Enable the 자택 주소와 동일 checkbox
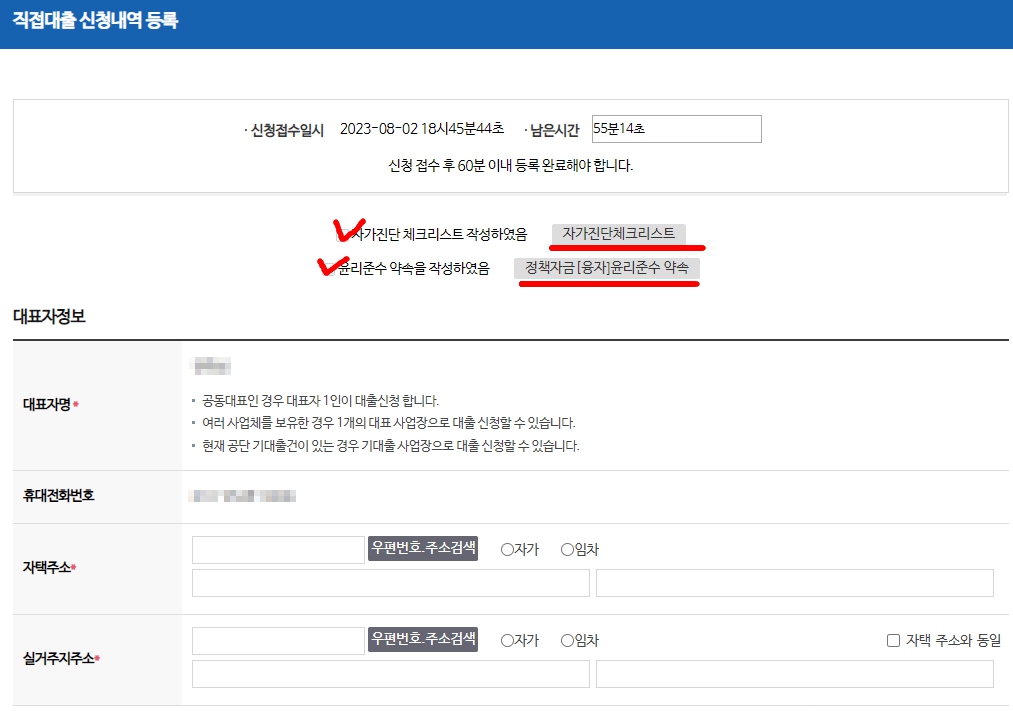1013x711 pixels. (x=893, y=640)
